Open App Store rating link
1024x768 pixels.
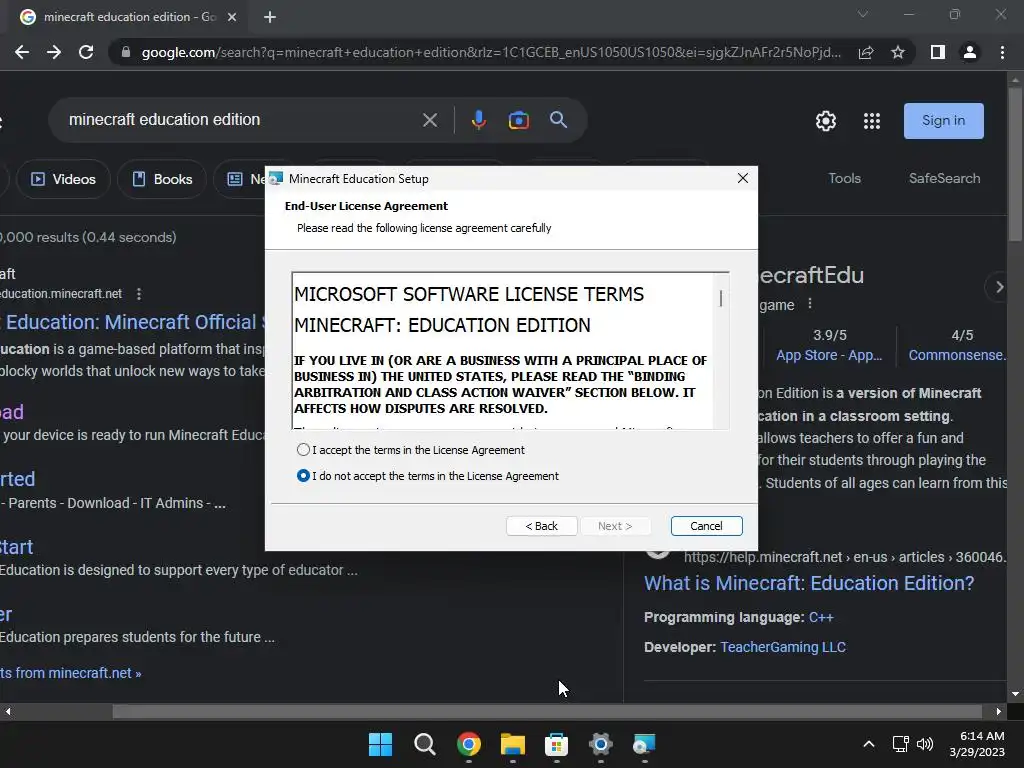(829, 355)
